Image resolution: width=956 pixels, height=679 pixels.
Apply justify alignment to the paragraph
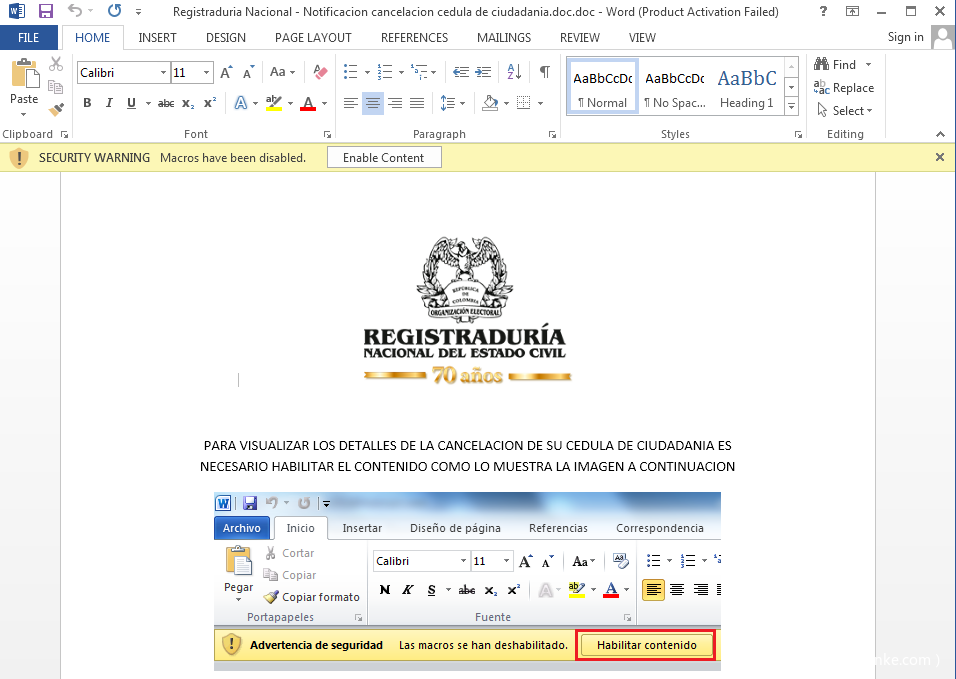[417, 103]
